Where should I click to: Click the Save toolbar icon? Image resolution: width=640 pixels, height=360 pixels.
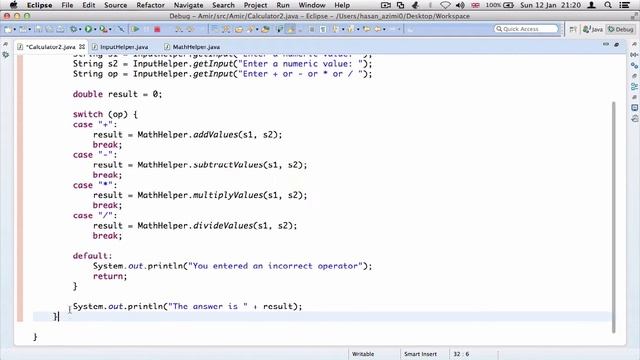(x=38, y=29)
